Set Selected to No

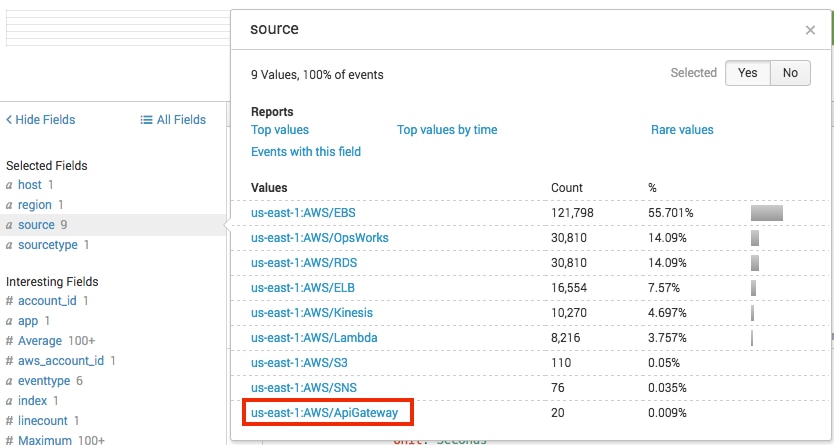tap(790, 73)
